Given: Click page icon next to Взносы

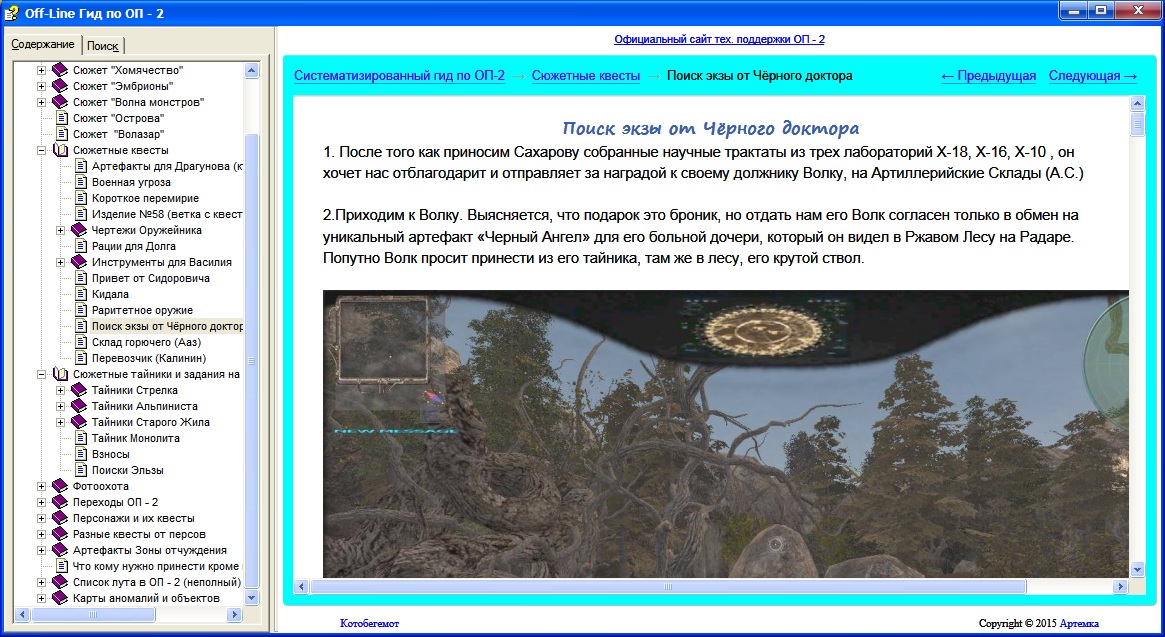Looking at the screenshot, I should click(82, 453).
